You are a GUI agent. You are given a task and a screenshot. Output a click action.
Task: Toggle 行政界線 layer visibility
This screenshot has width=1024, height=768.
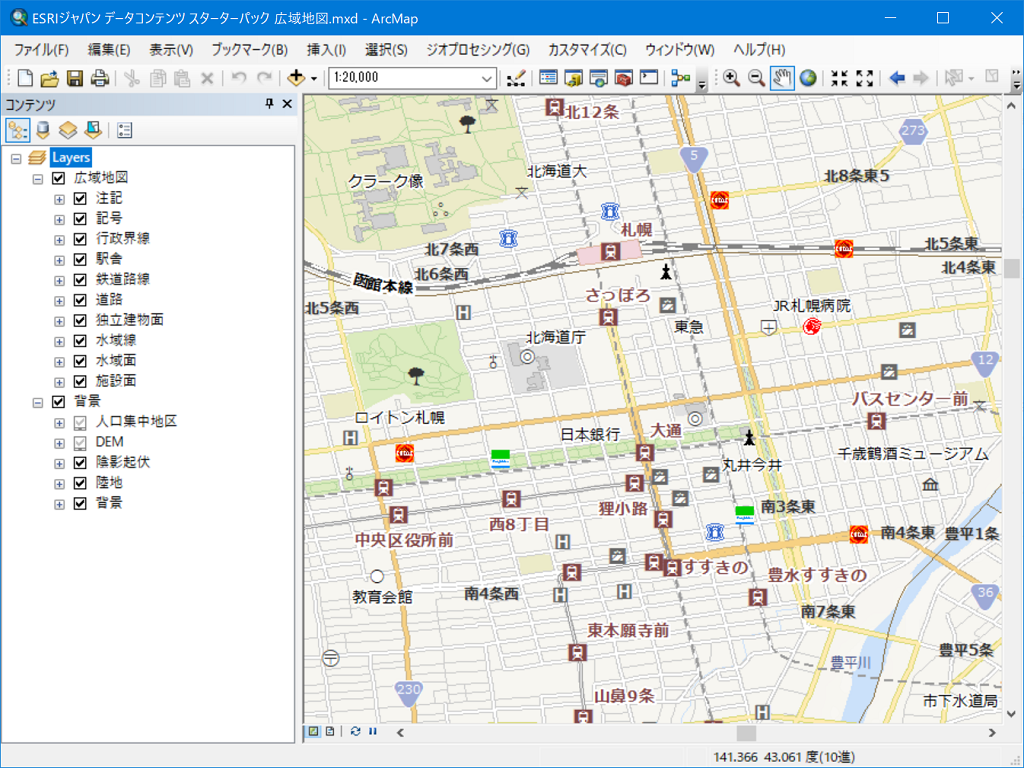coord(80,239)
